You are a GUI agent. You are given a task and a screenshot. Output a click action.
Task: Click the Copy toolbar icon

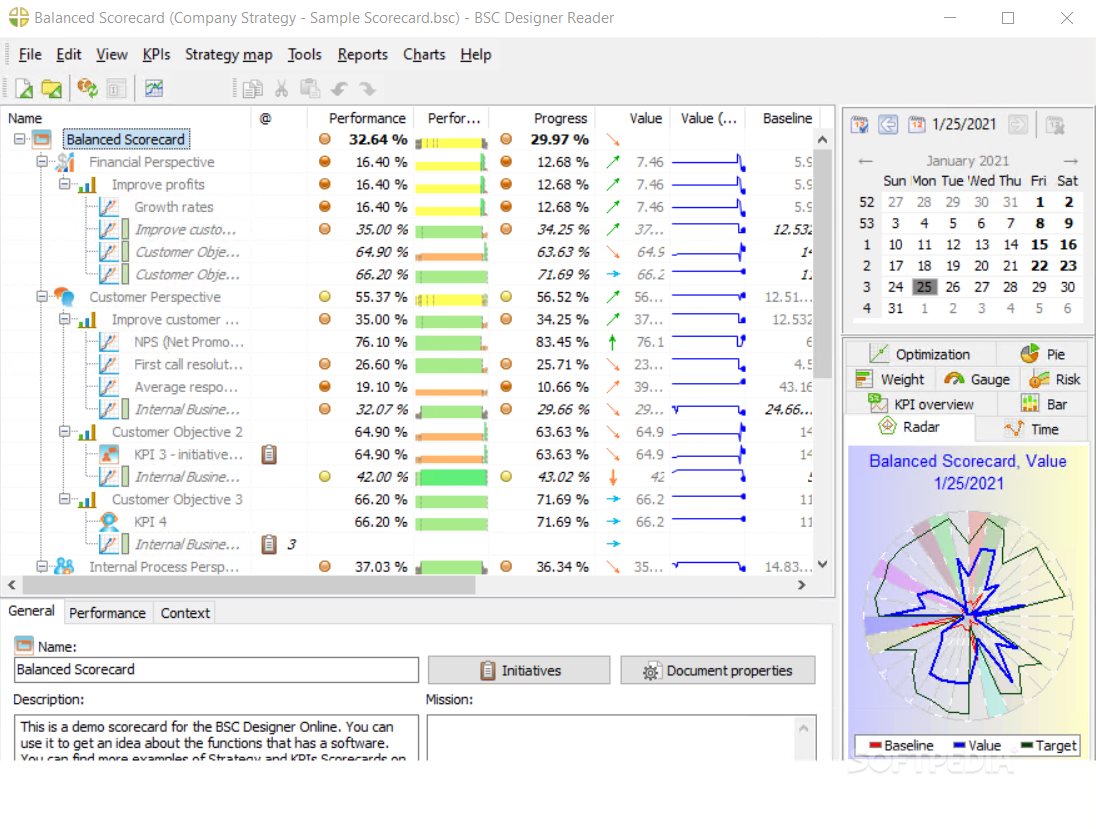252,89
